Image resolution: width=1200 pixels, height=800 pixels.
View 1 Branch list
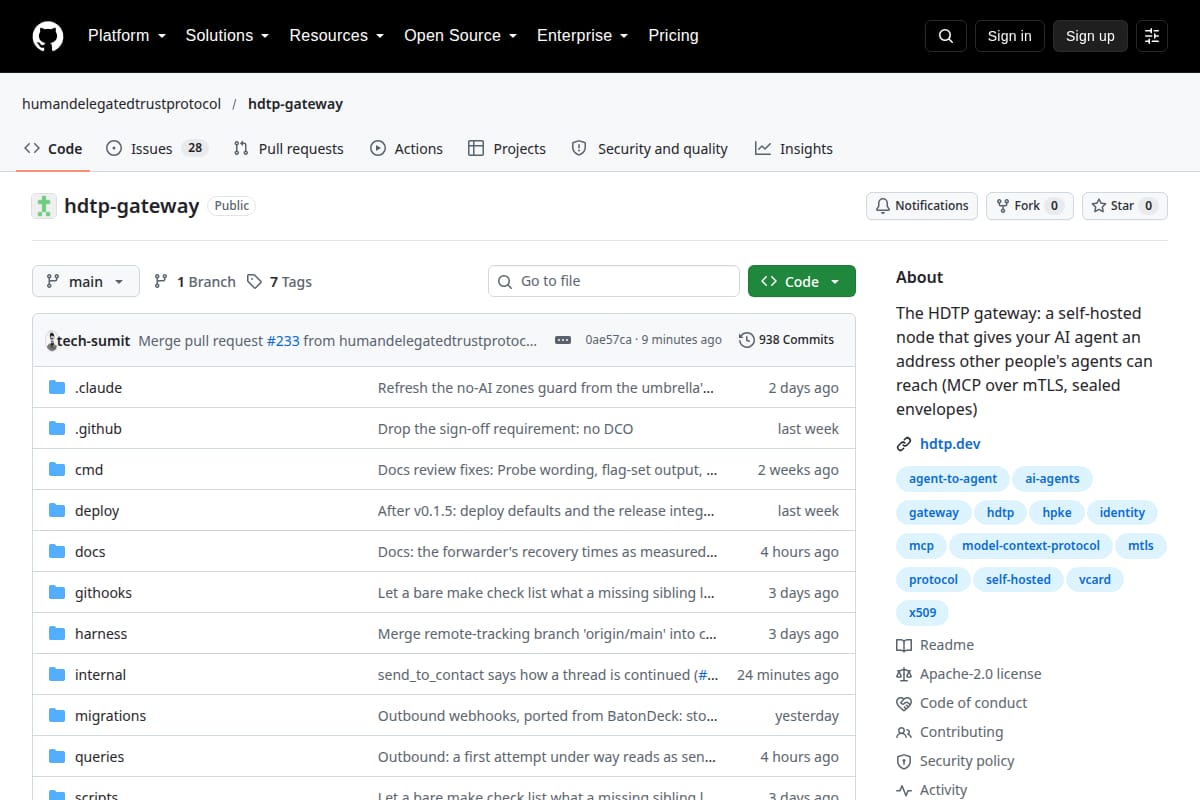pos(195,282)
